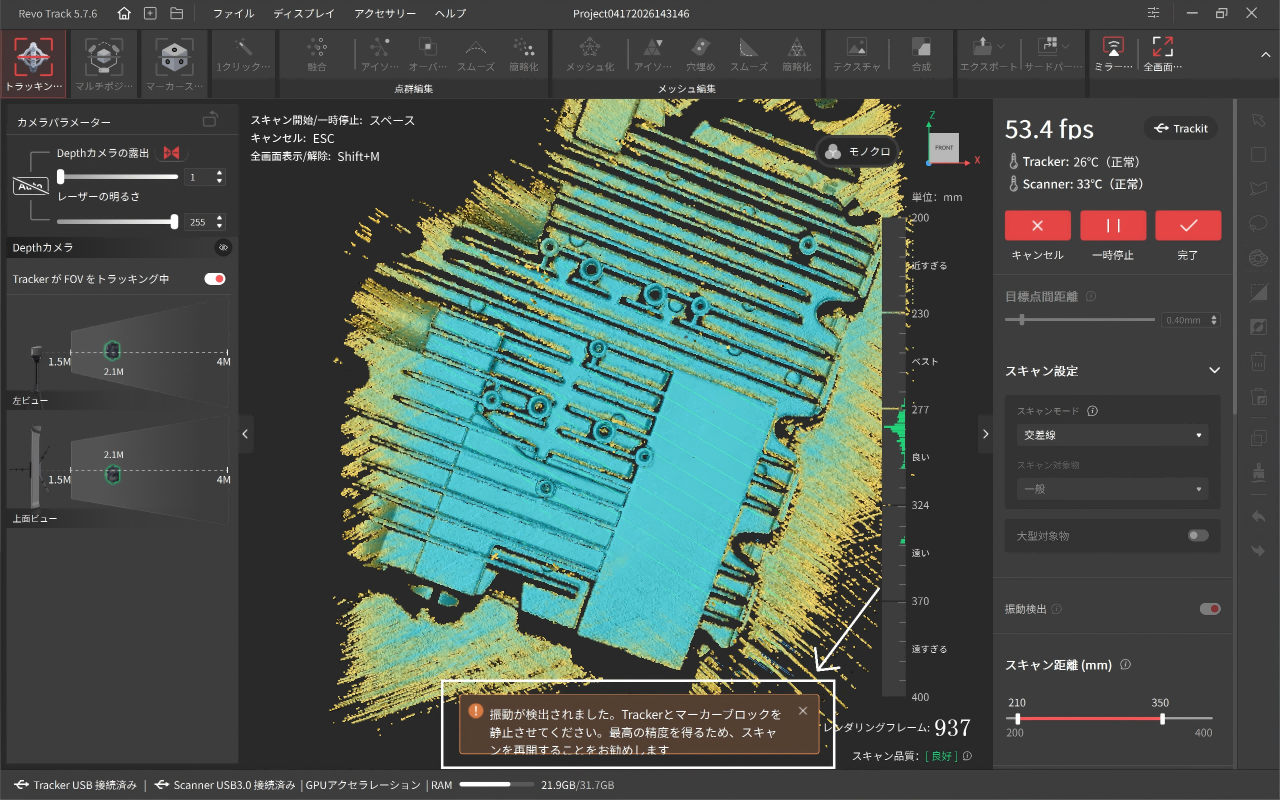Apply 簡略化 in point cloud editing
1280x800 pixels.
point(522,55)
